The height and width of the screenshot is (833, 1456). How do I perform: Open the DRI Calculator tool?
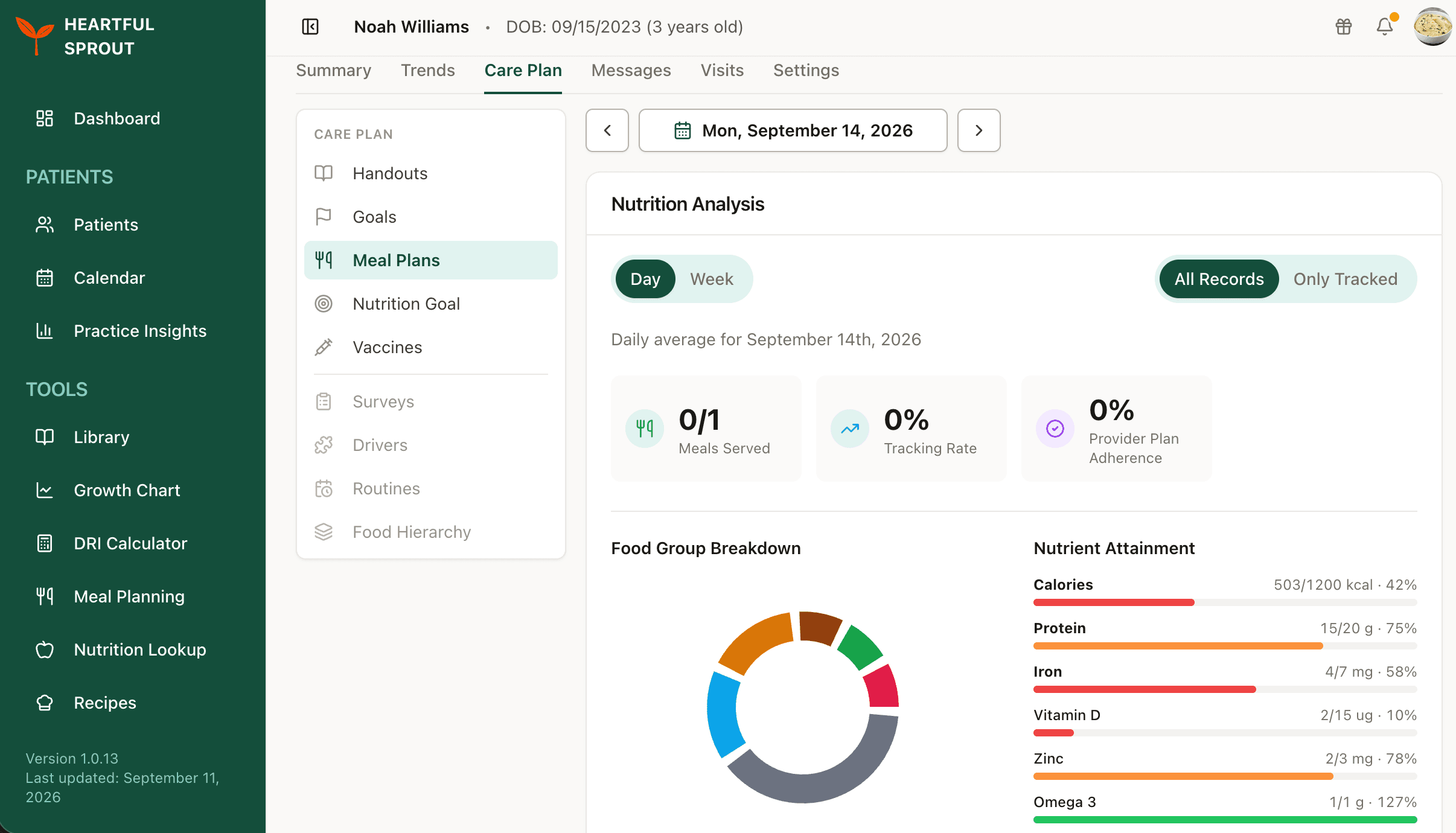130,543
